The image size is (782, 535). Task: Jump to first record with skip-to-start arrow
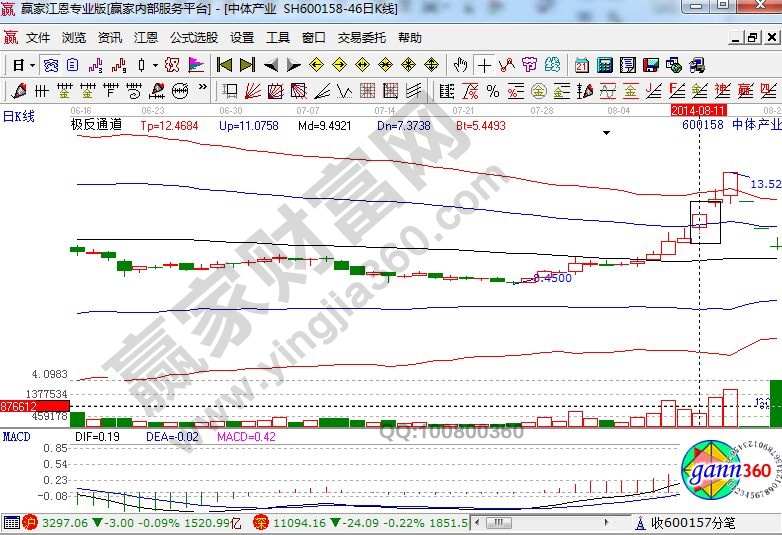pyautogui.click(x=224, y=65)
